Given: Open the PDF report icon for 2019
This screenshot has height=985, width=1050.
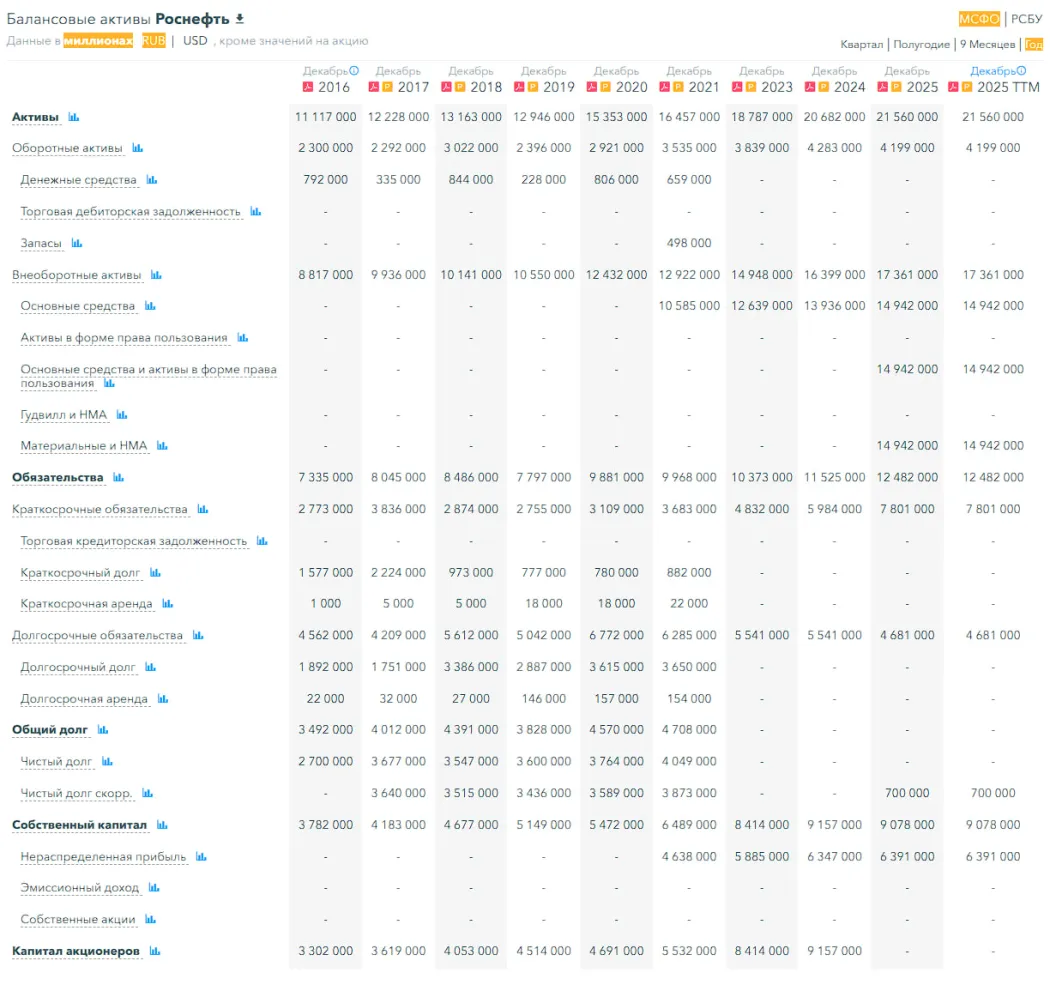Looking at the screenshot, I should [x=519, y=87].
